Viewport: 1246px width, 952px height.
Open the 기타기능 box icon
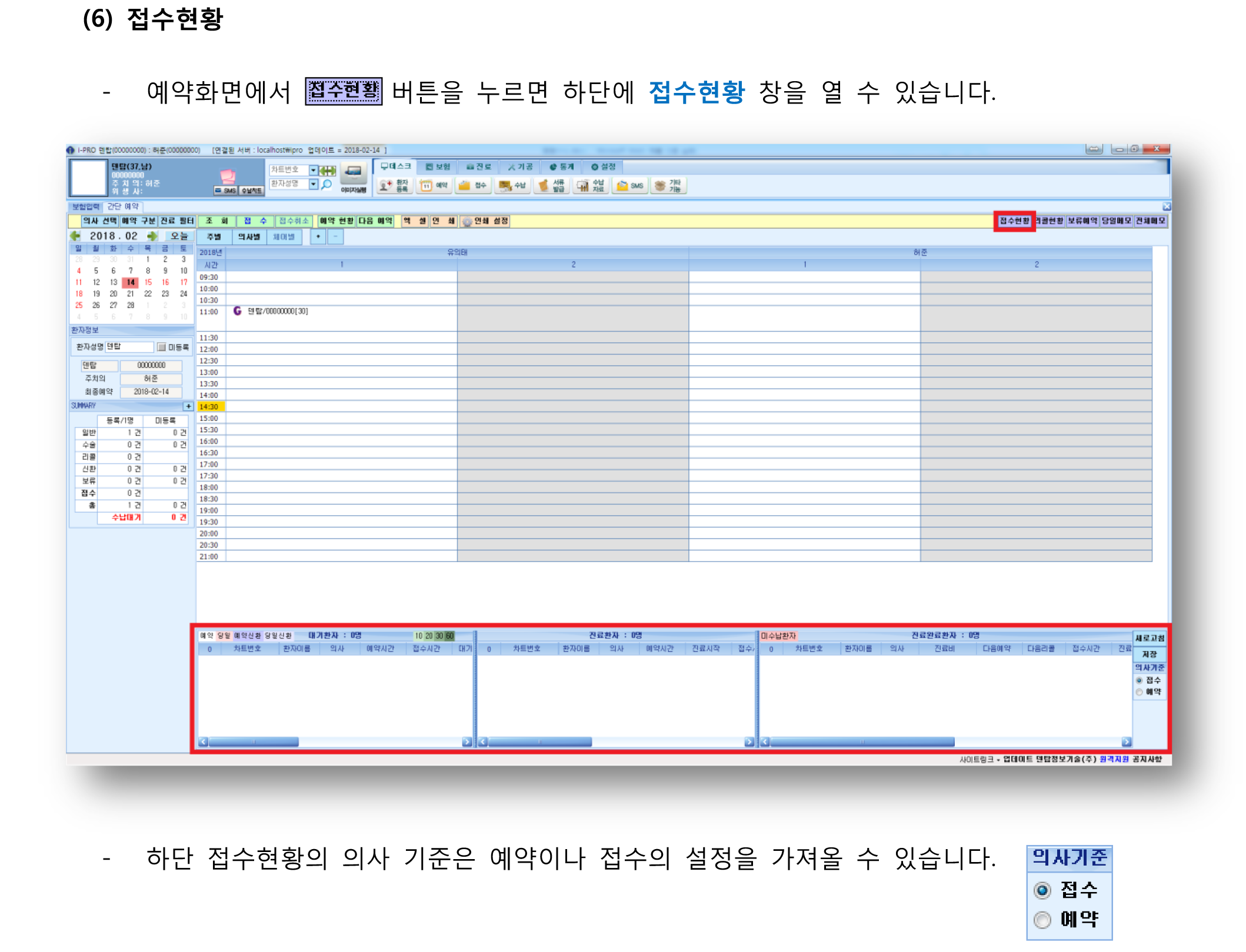668,186
